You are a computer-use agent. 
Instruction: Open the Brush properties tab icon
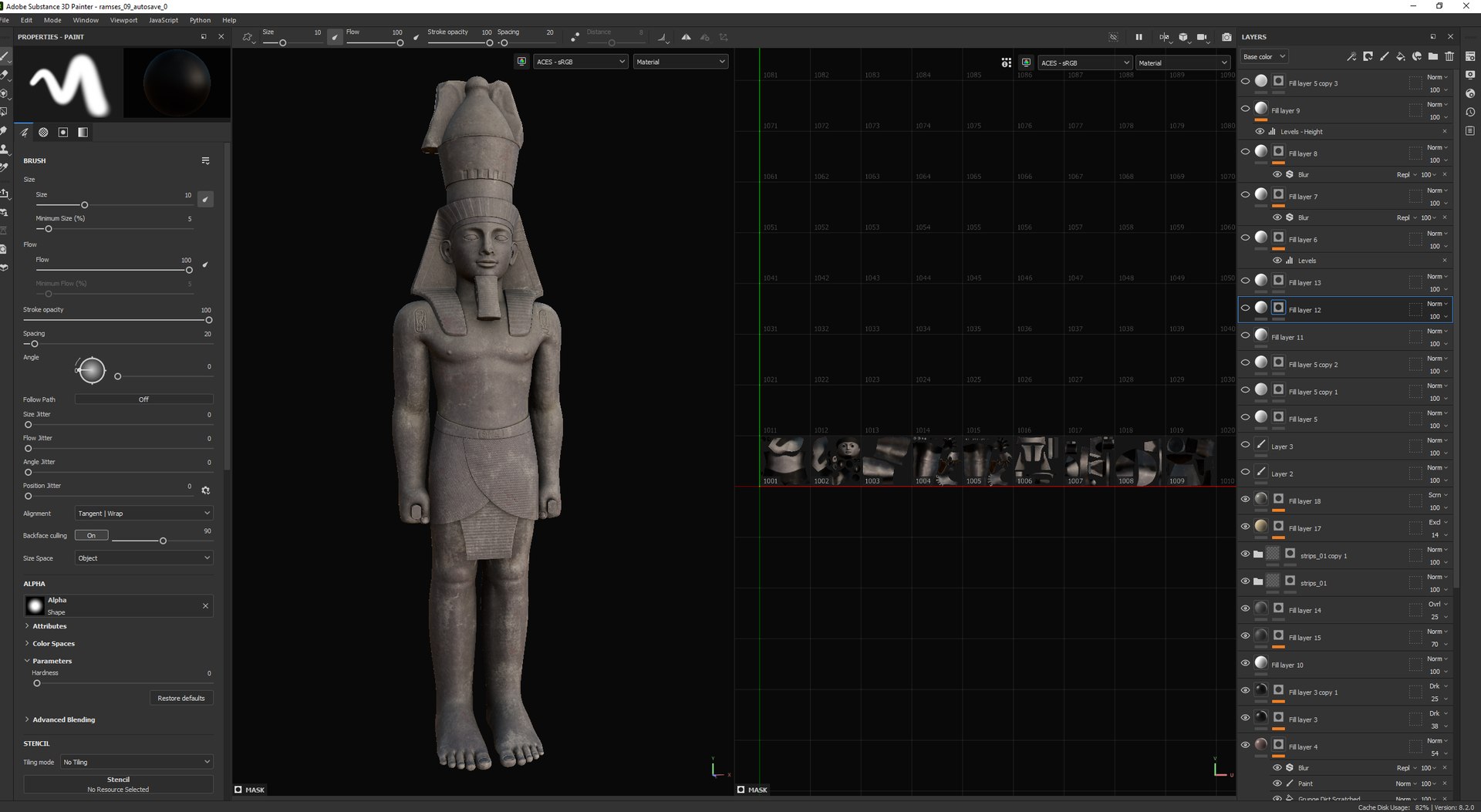pos(24,133)
